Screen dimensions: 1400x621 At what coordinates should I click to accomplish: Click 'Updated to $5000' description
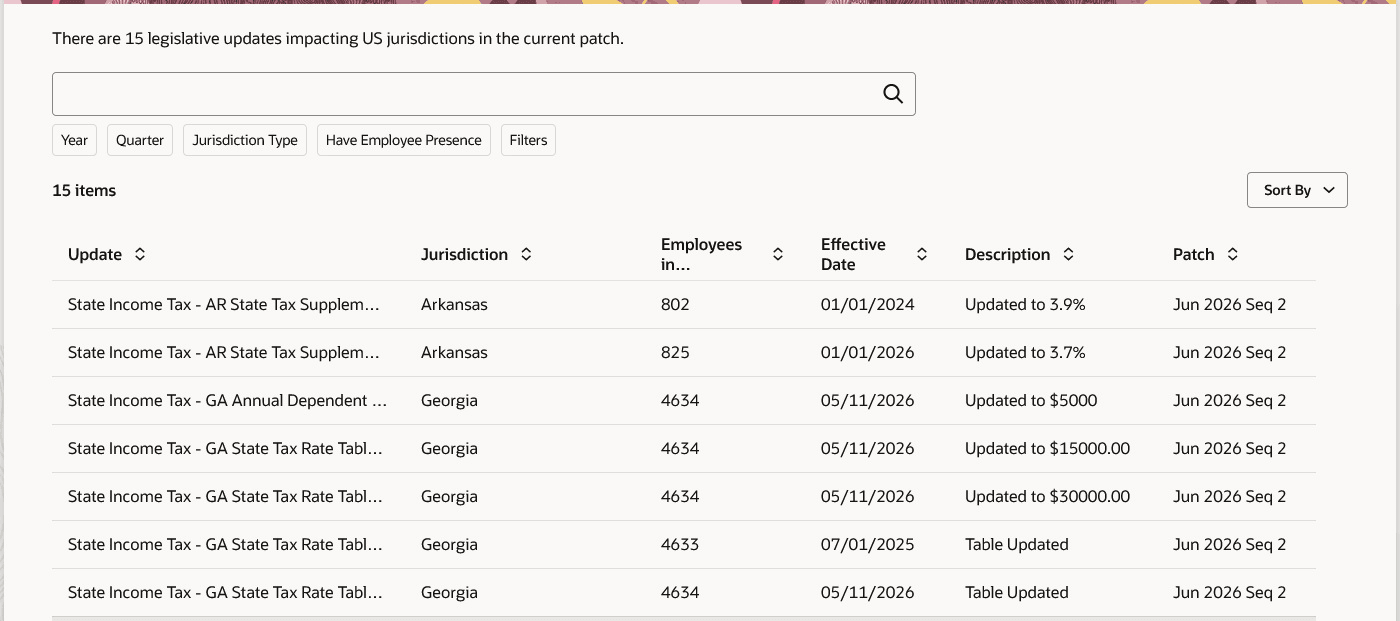[x=1031, y=400]
